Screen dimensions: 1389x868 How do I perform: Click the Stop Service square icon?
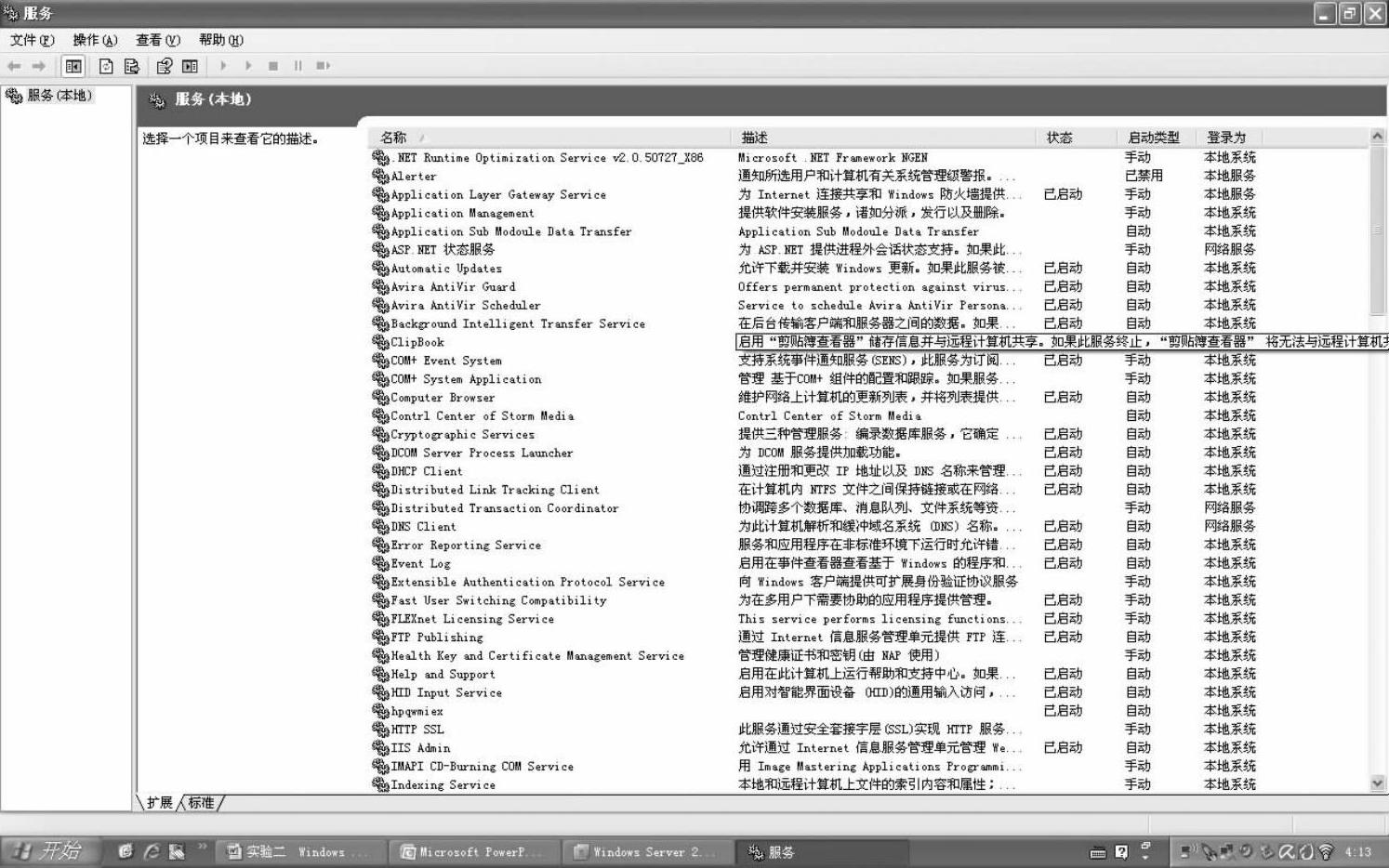(273, 66)
